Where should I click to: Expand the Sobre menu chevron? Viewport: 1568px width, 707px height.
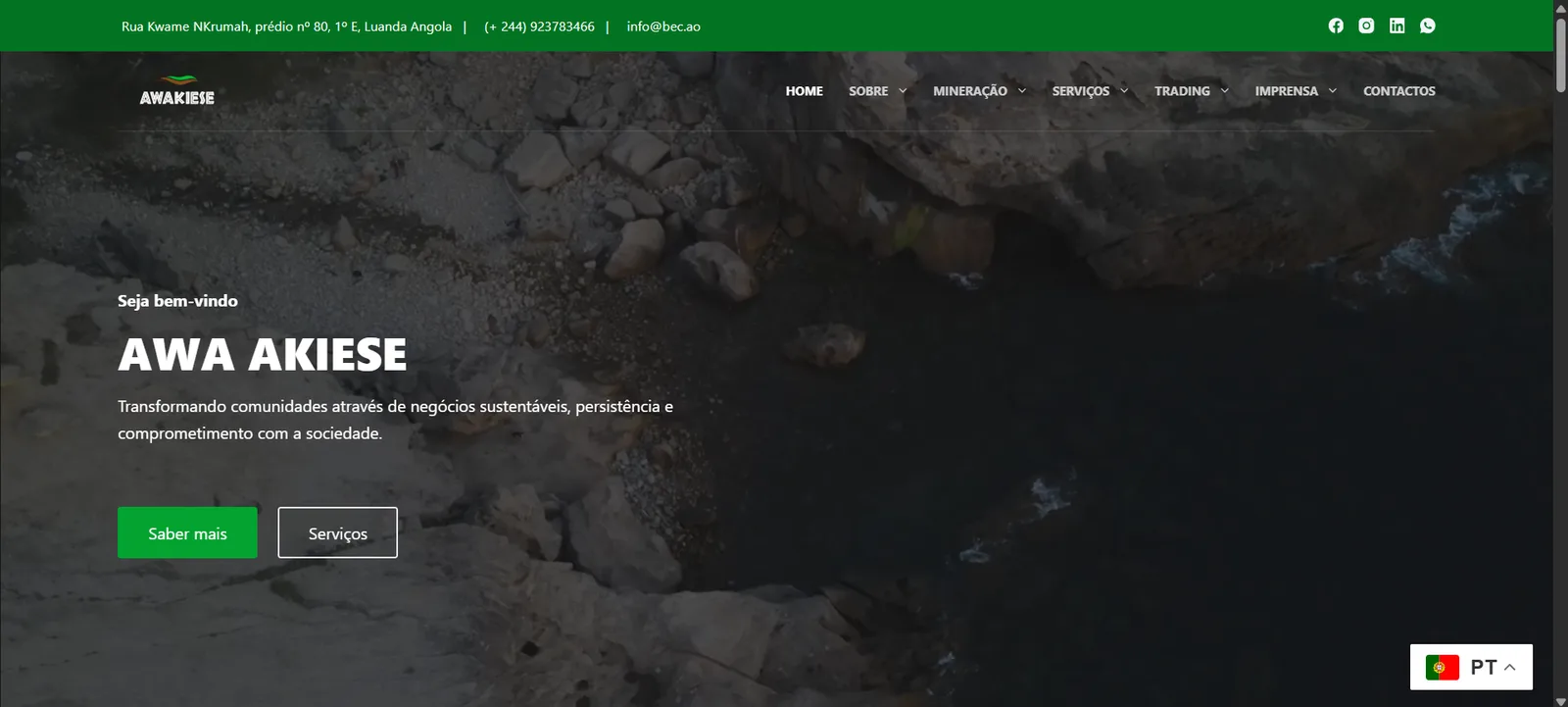903,91
